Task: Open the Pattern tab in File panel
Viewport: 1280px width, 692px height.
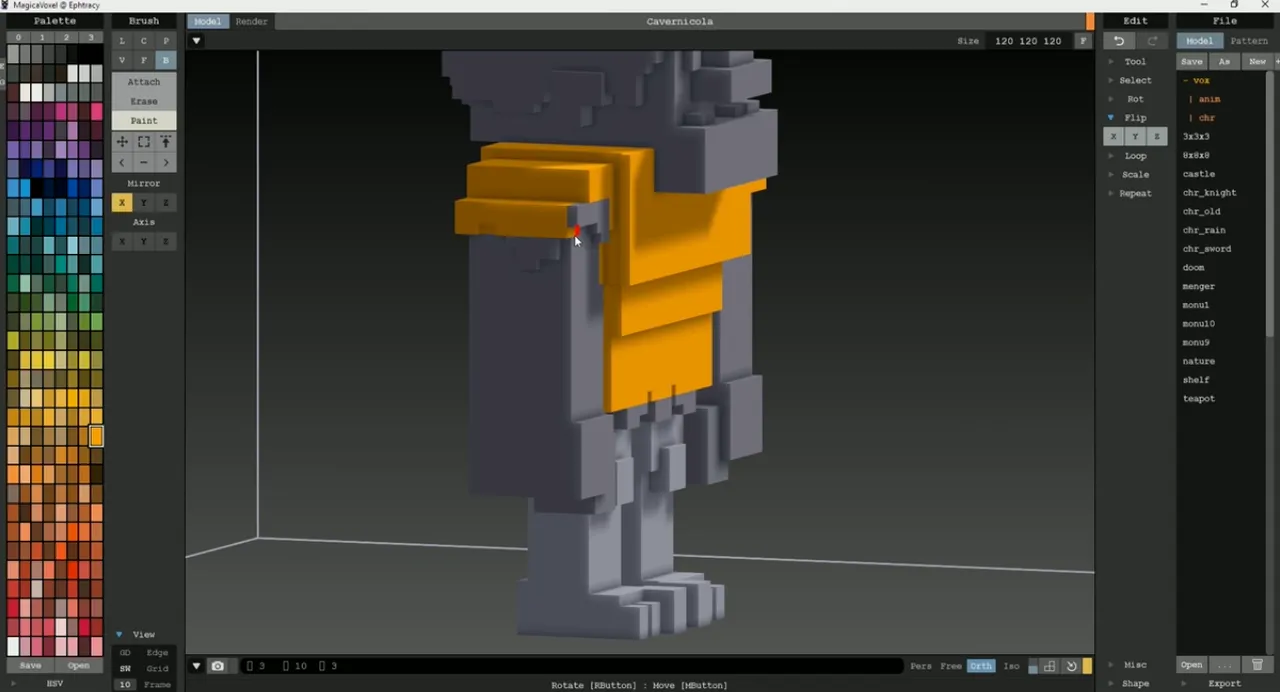Action: (1249, 41)
